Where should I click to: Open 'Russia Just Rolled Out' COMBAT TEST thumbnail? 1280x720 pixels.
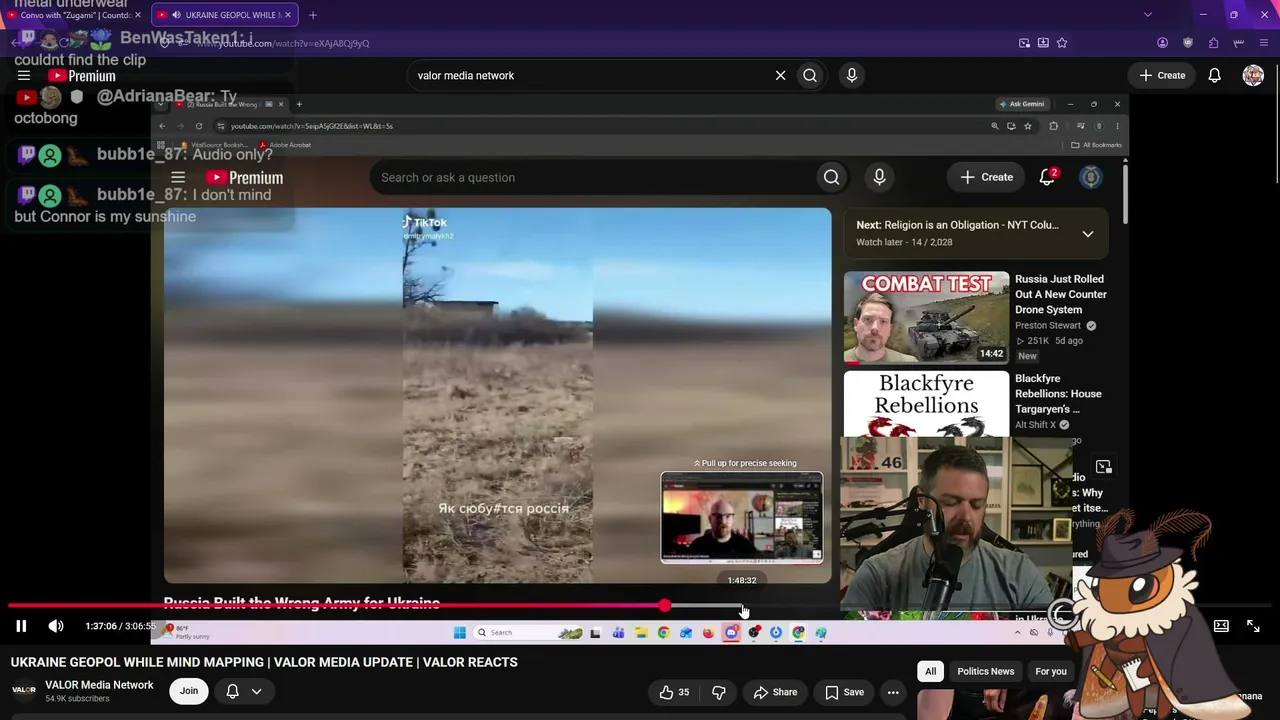[927, 317]
